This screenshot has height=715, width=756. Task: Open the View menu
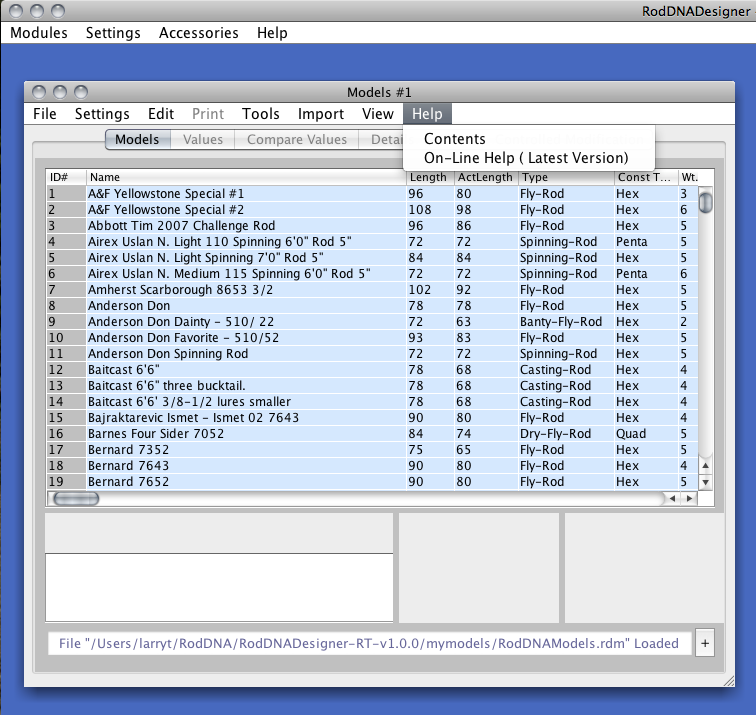point(378,114)
